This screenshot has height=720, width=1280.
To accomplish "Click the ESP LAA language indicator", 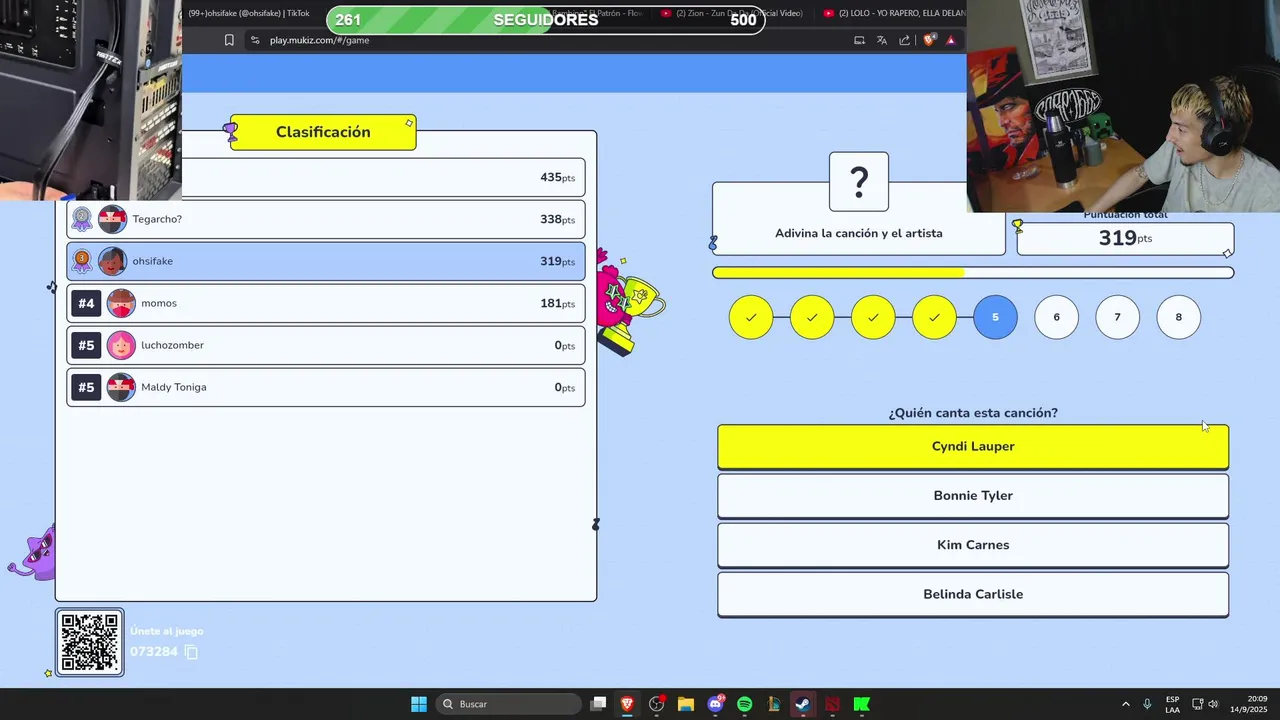I will pyautogui.click(x=1172, y=704).
